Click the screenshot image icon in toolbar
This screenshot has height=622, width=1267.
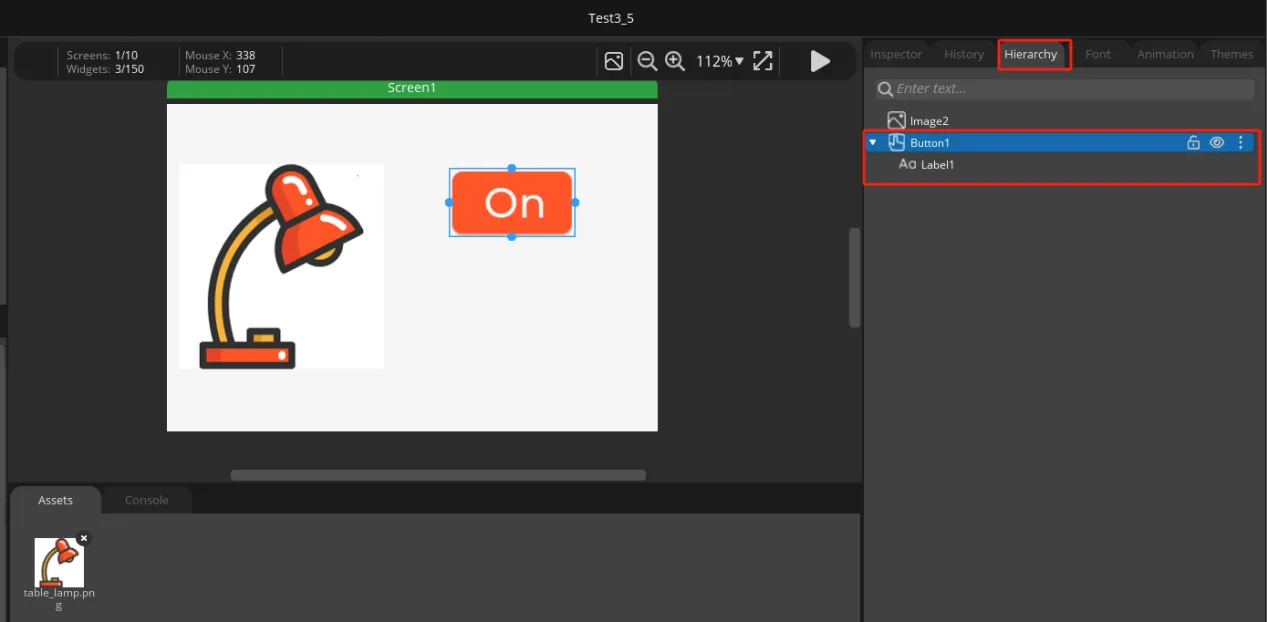click(614, 61)
